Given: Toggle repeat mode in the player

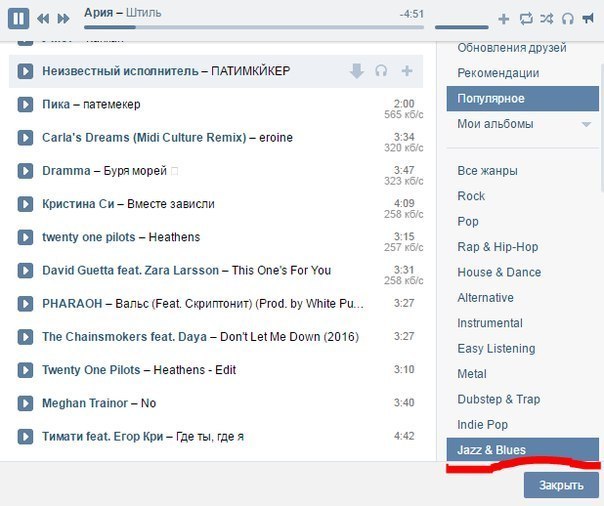Looking at the screenshot, I should pos(525,19).
